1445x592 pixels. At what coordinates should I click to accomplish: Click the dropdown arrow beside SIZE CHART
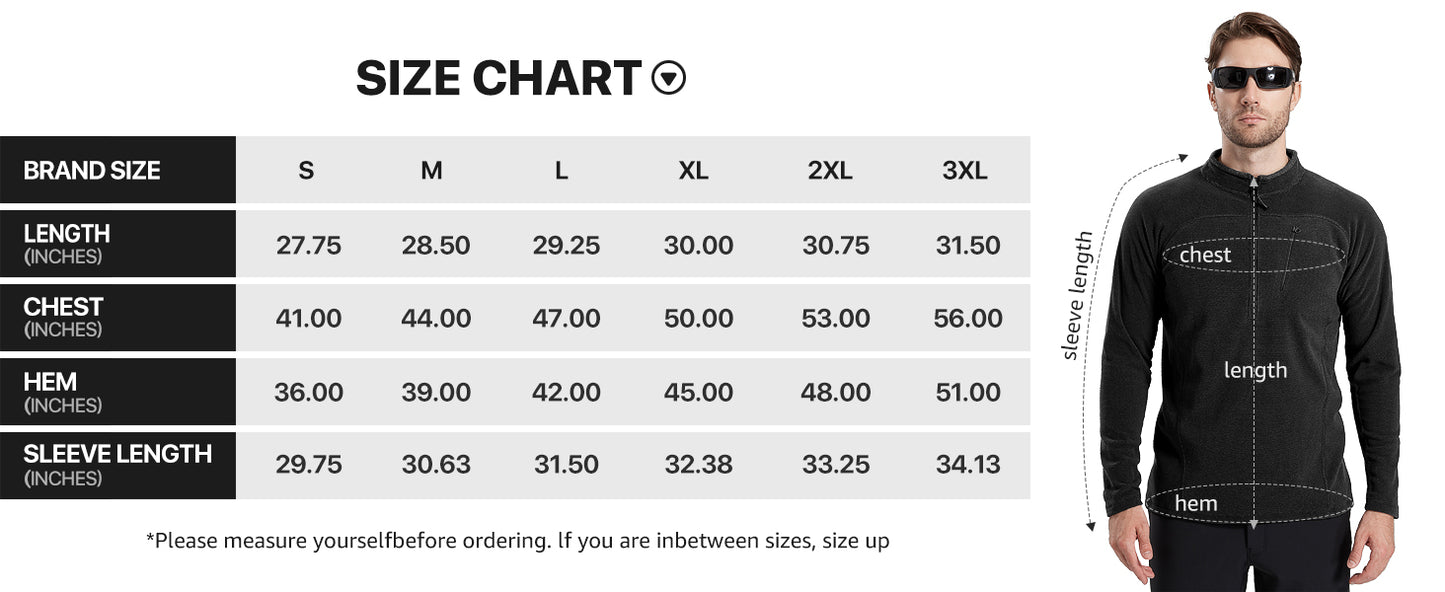pyautogui.click(x=669, y=78)
